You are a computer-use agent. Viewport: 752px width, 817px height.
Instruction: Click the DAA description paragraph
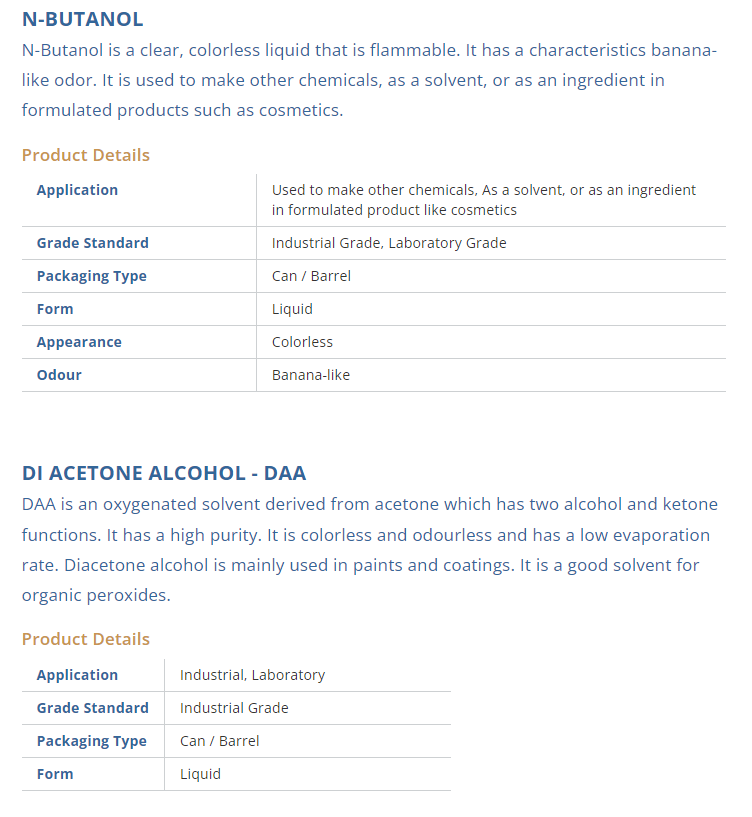(369, 550)
